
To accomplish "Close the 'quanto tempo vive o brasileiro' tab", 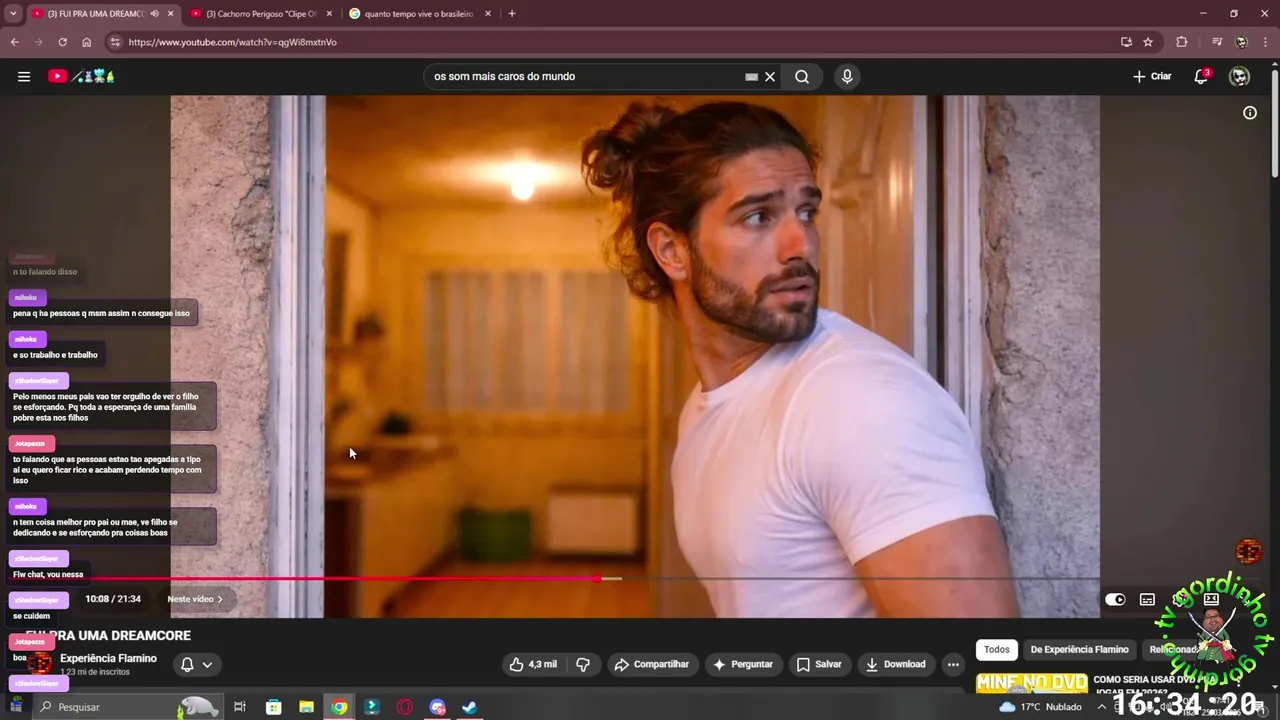I will point(488,14).
